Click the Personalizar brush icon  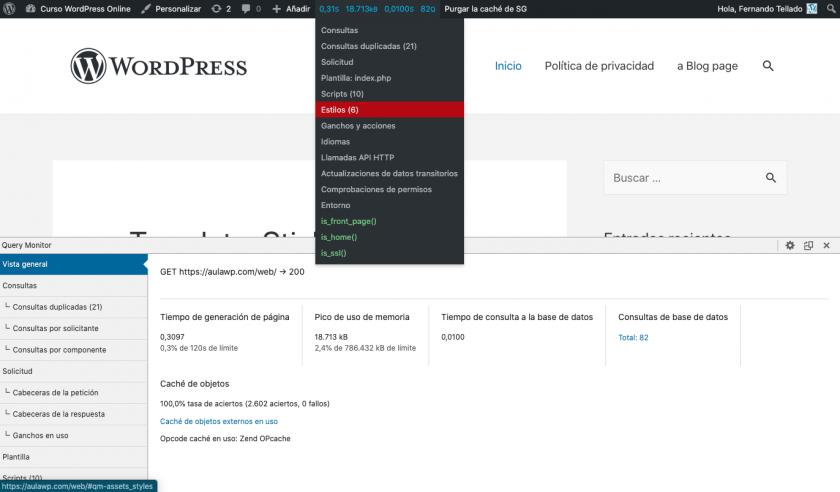pyautogui.click(x=147, y=8)
